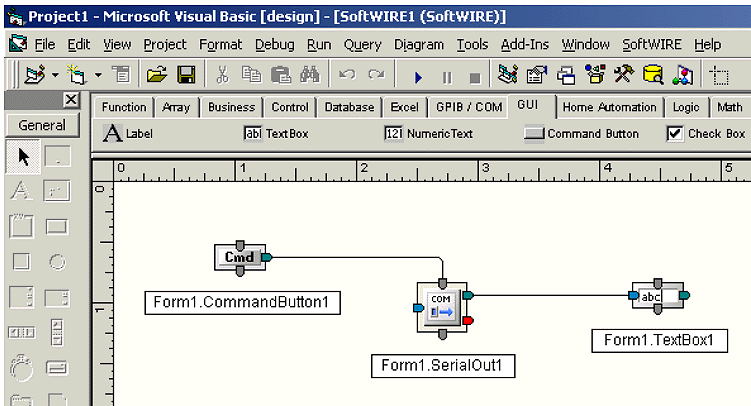
Task: Select the Pointer tool in toolbox
Action: coord(23,157)
